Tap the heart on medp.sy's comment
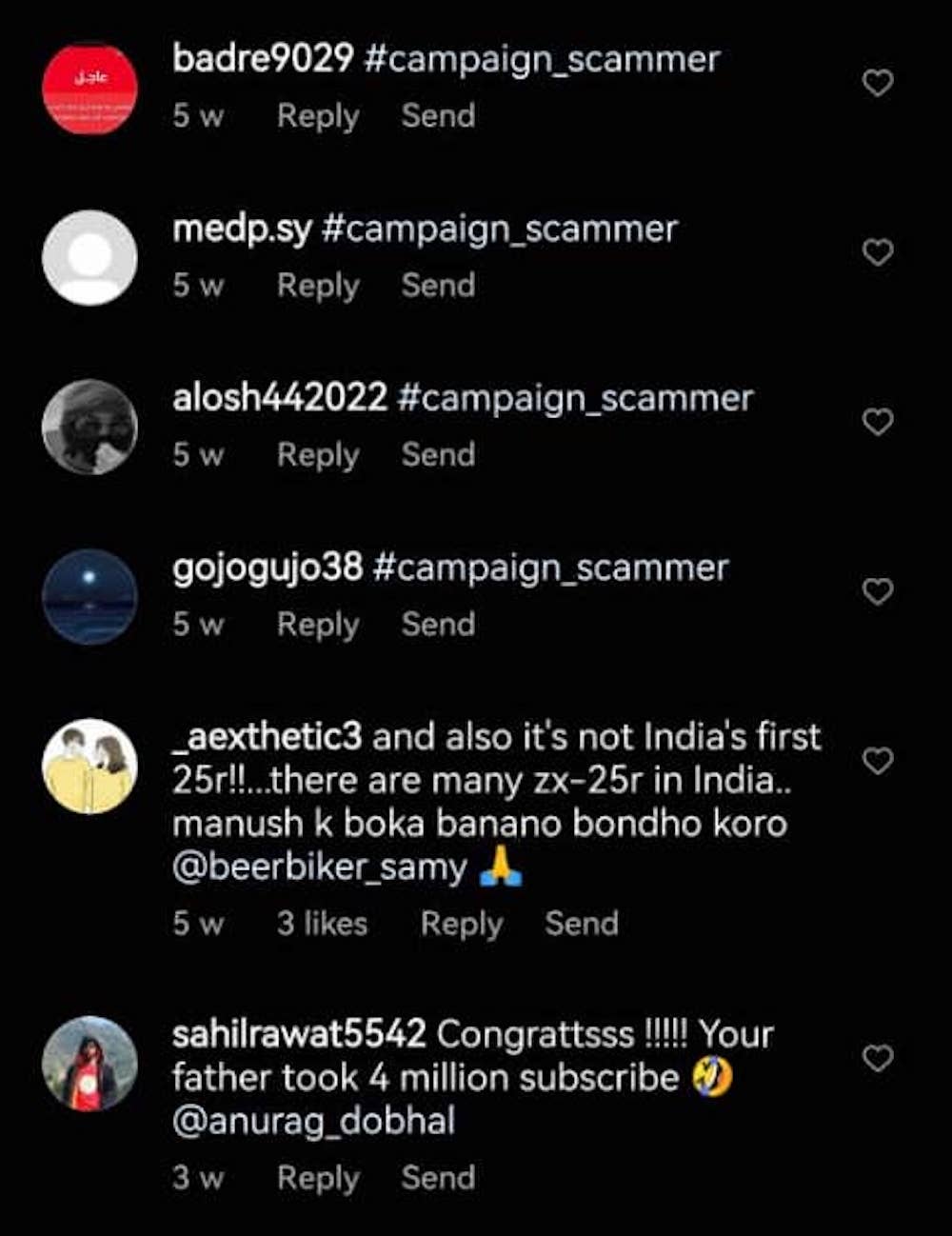Screen dimensions: 952x1236 coord(877,252)
